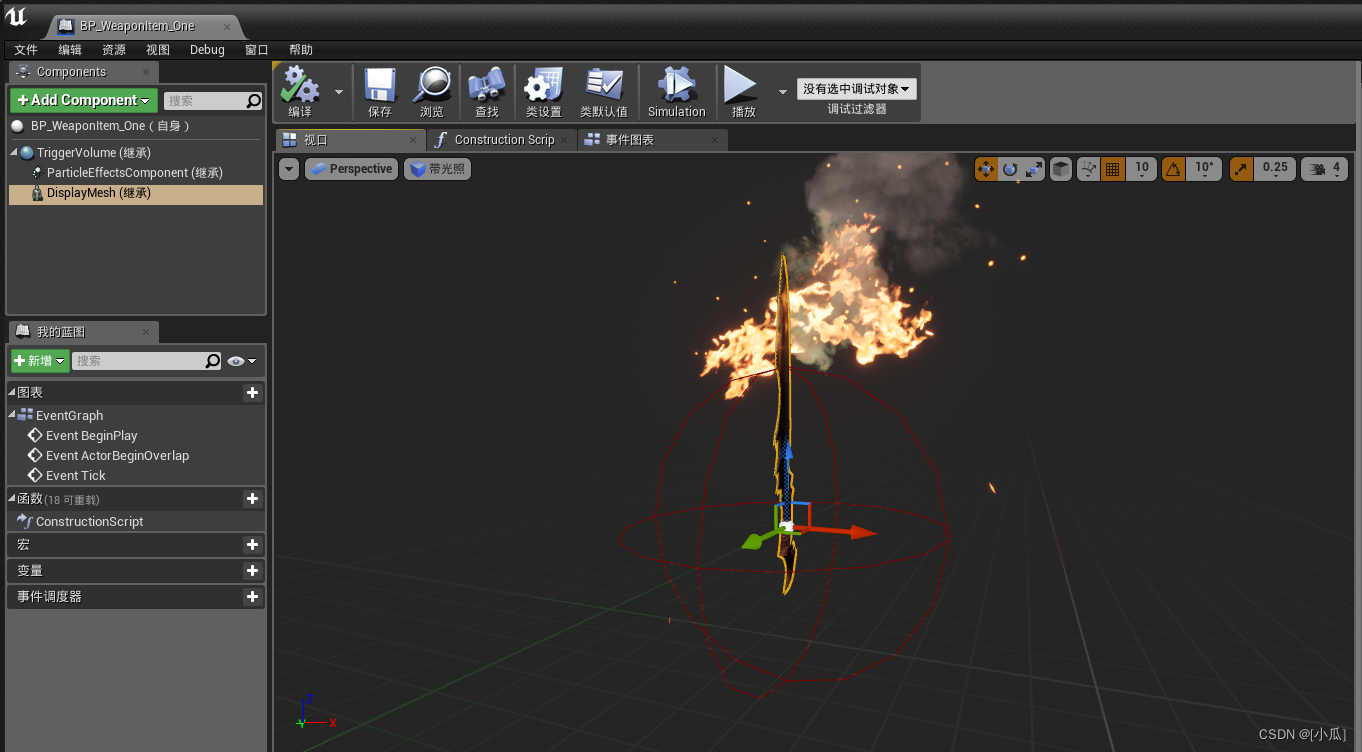Click the Add Component button

(84, 100)
